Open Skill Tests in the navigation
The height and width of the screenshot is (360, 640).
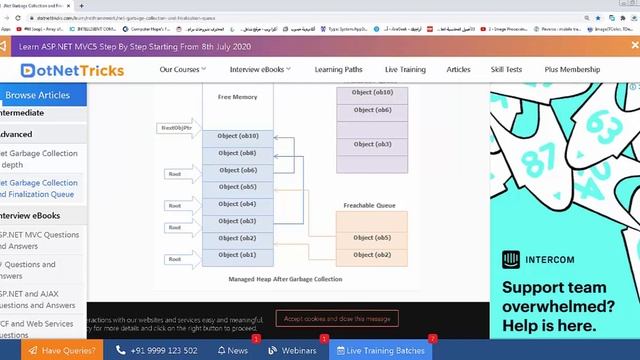(x=506, y=69)
